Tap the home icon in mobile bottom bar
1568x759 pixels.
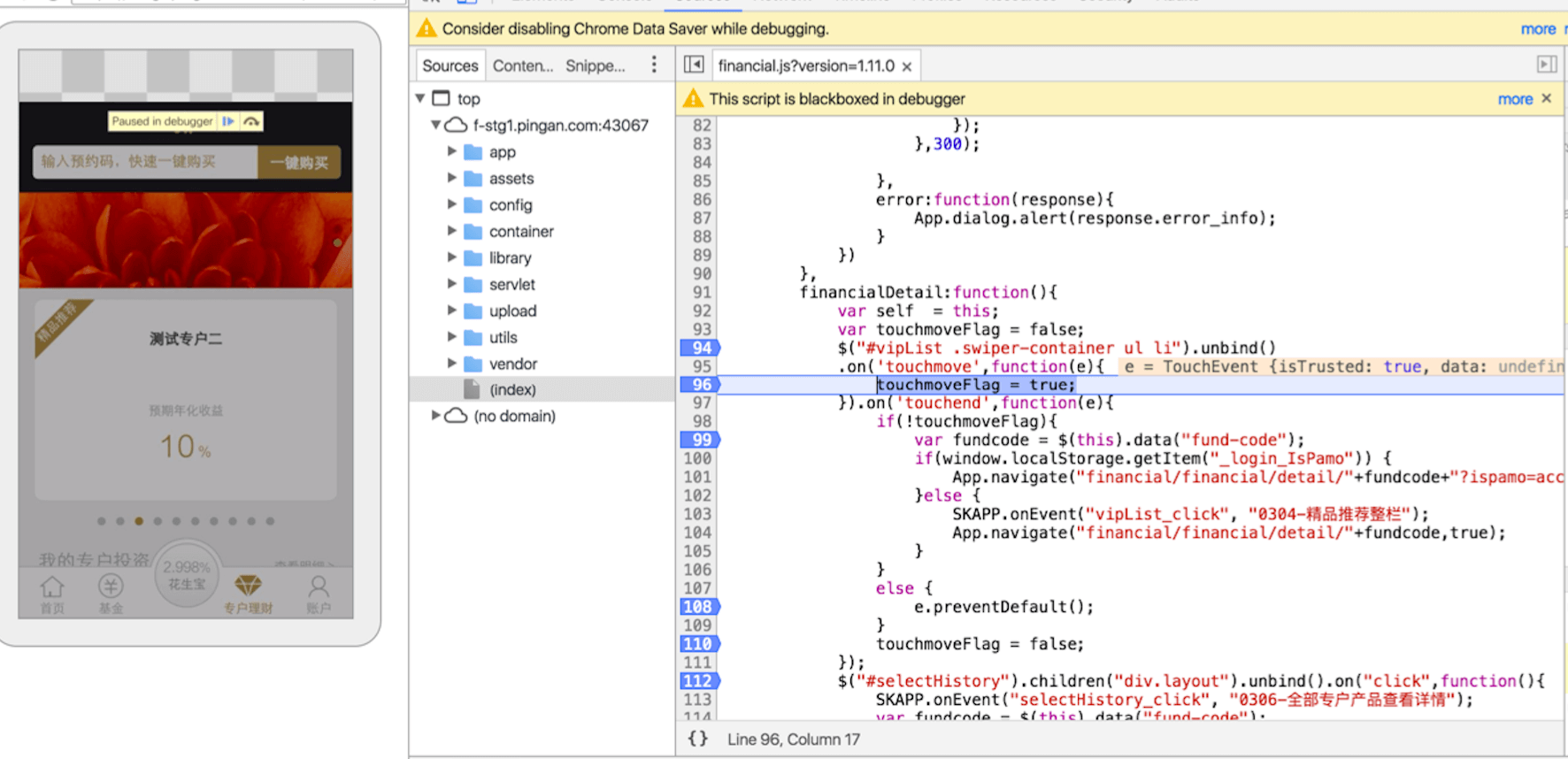coord(52,586)
